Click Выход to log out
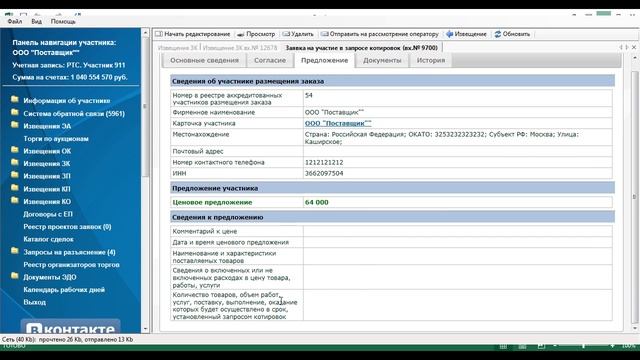The height and width of the screenshot is (360, 640). point(34,302)
